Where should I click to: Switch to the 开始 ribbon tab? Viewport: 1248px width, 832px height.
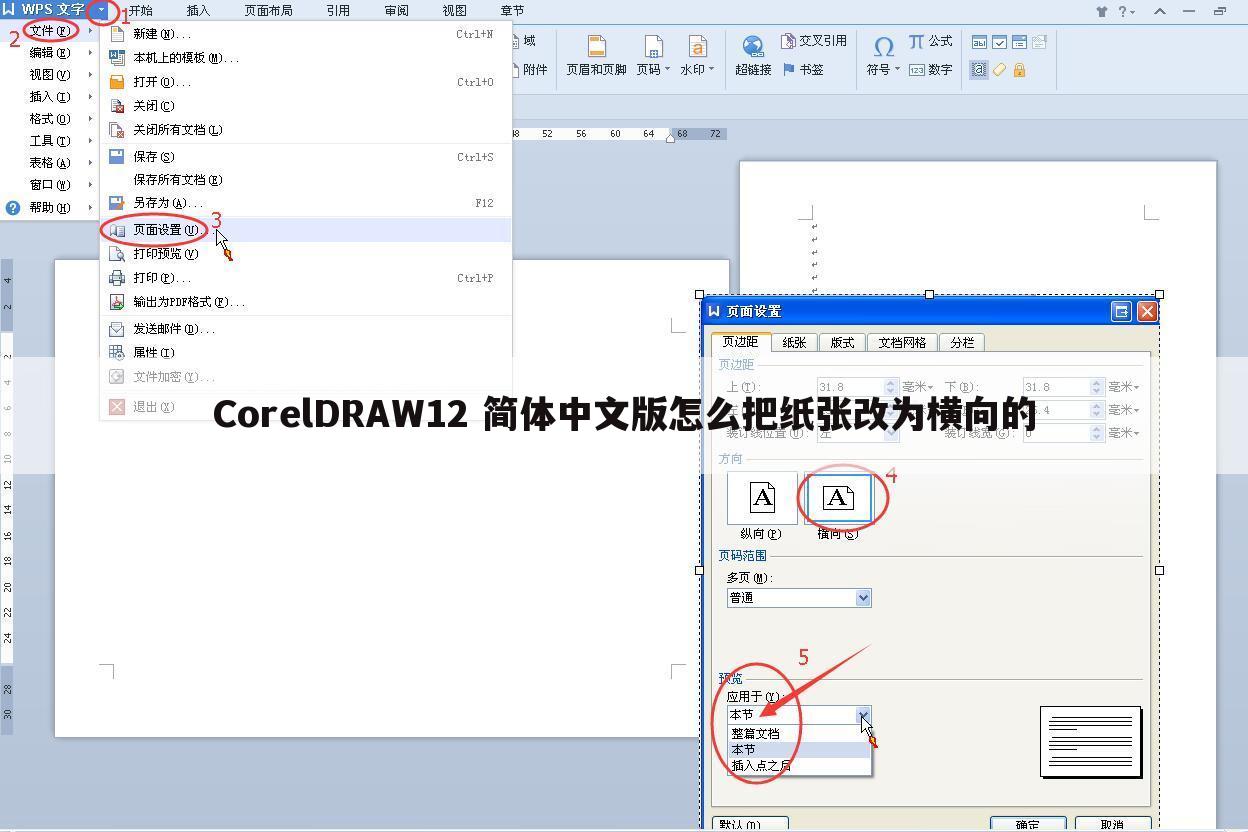click(x=141, y=11)
